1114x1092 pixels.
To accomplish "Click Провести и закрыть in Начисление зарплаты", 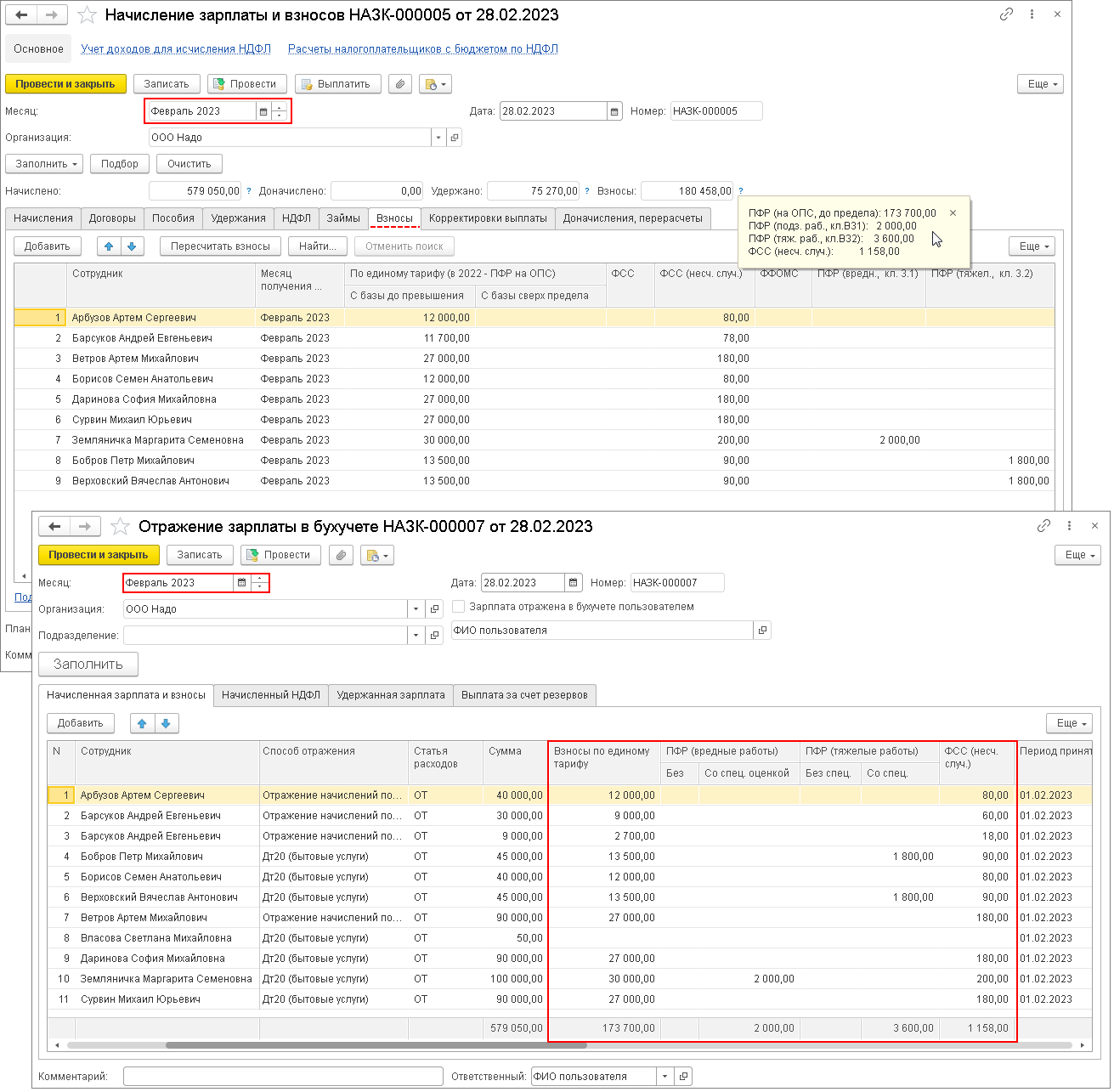I will [65, 84].
